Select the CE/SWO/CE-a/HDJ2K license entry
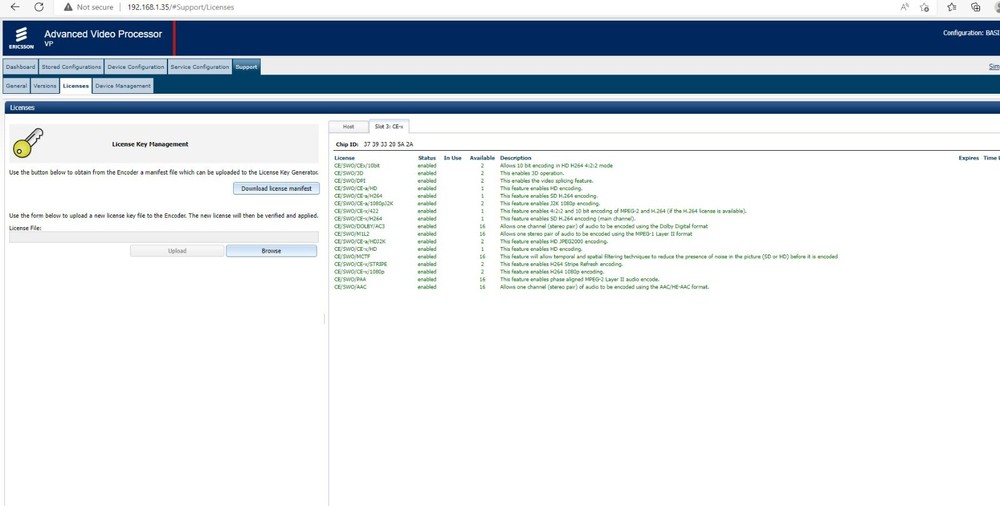 (360, 241)
